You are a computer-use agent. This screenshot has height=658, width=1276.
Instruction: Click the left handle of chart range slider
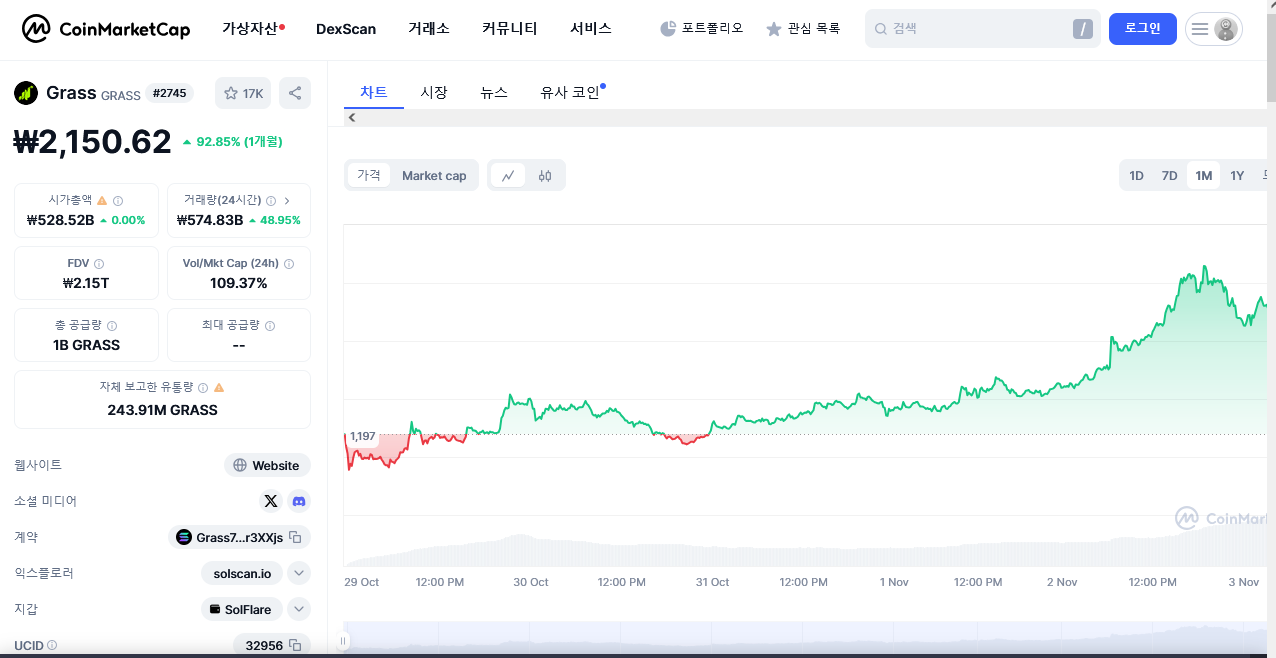[x=343, y=641]
